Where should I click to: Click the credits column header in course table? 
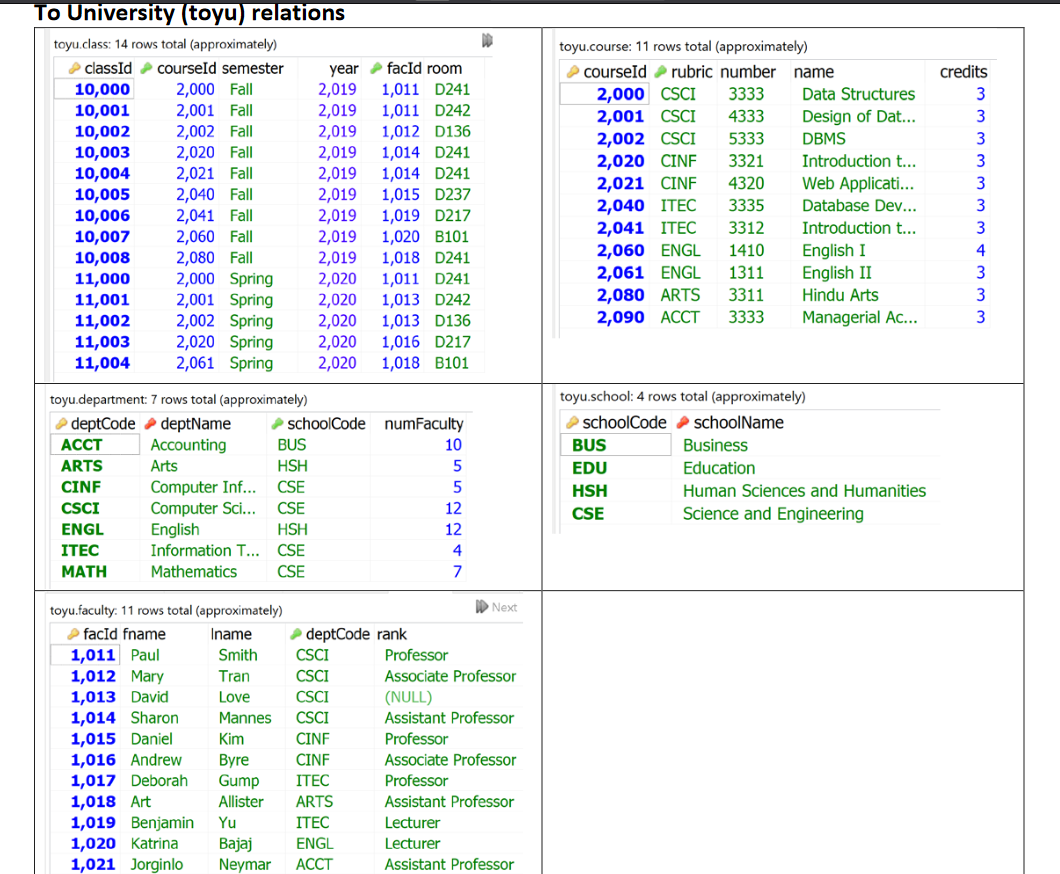point(963,71)
